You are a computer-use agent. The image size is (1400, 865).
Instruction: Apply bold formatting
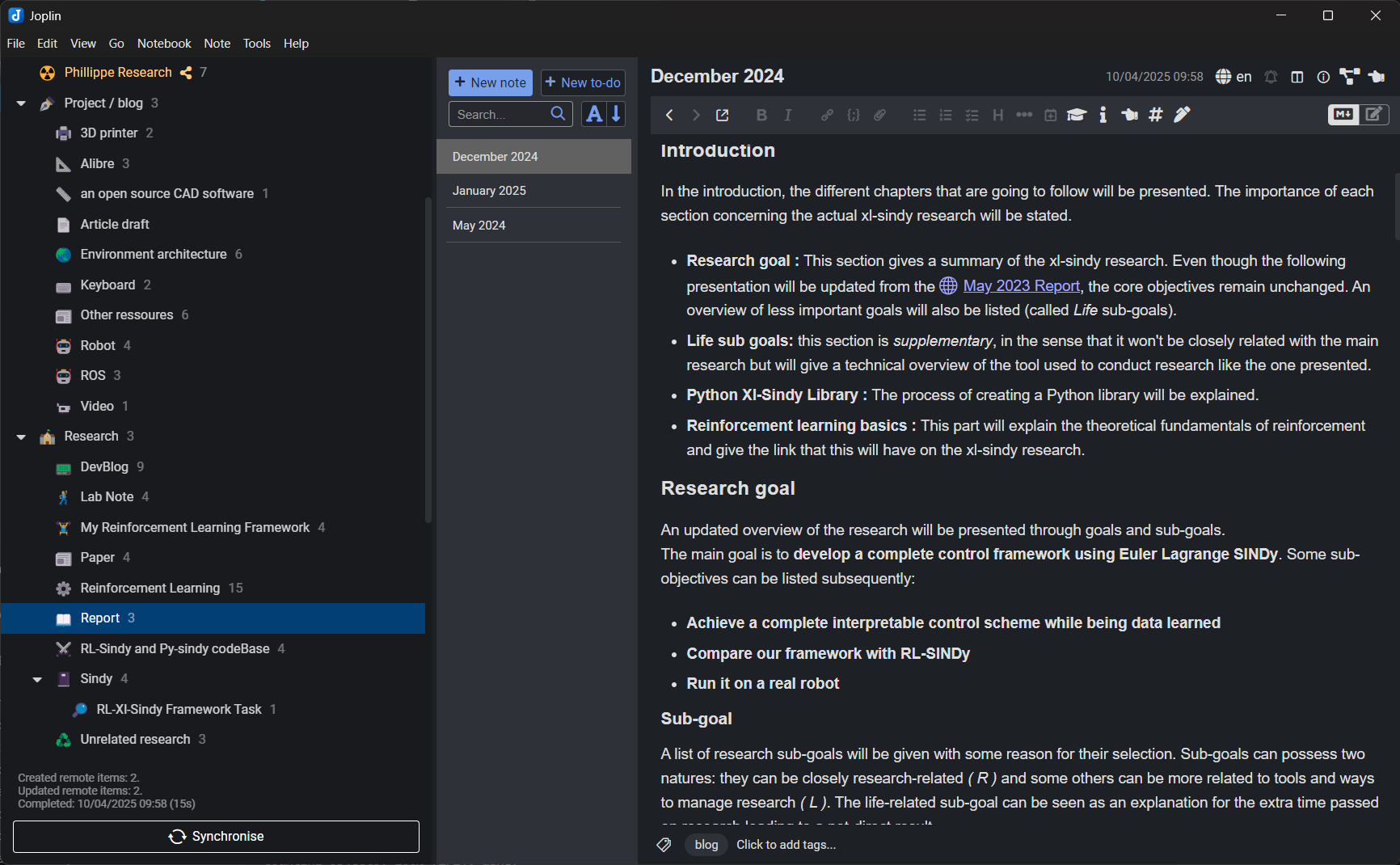tap(761, 115)
